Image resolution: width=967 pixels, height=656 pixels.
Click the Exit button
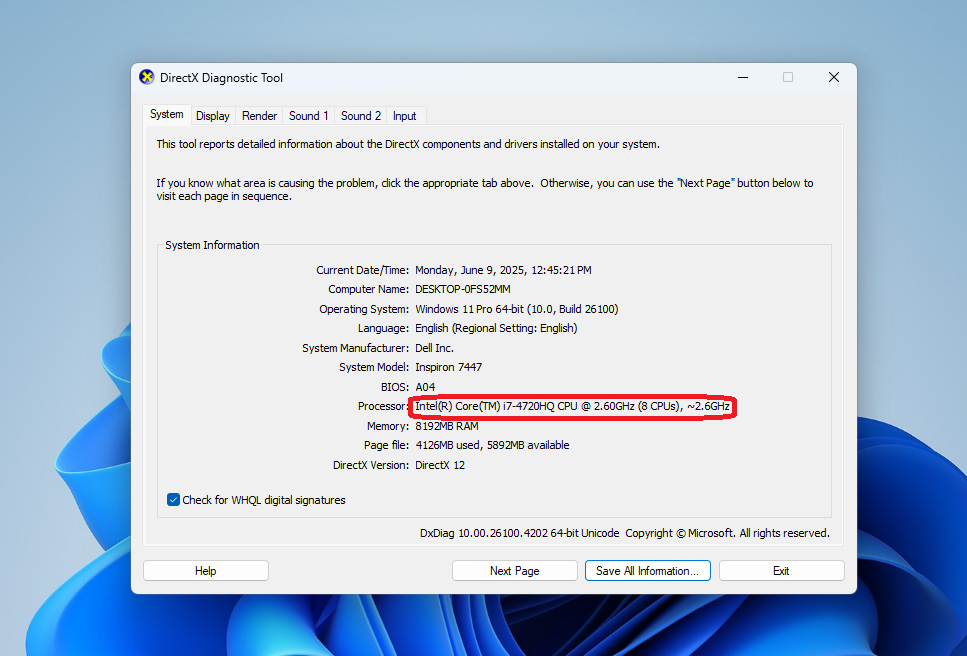[781, 570]
